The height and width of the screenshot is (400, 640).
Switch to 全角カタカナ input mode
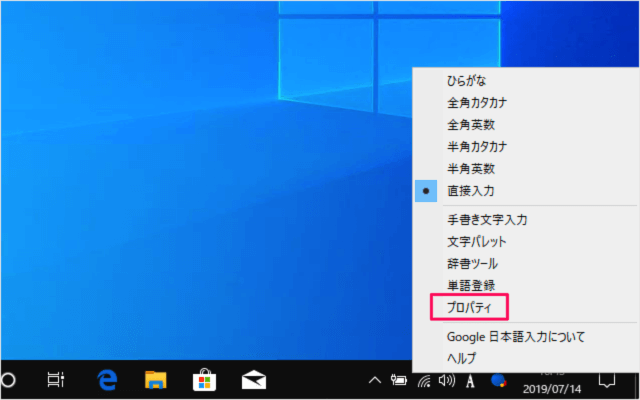click(477, 102)
